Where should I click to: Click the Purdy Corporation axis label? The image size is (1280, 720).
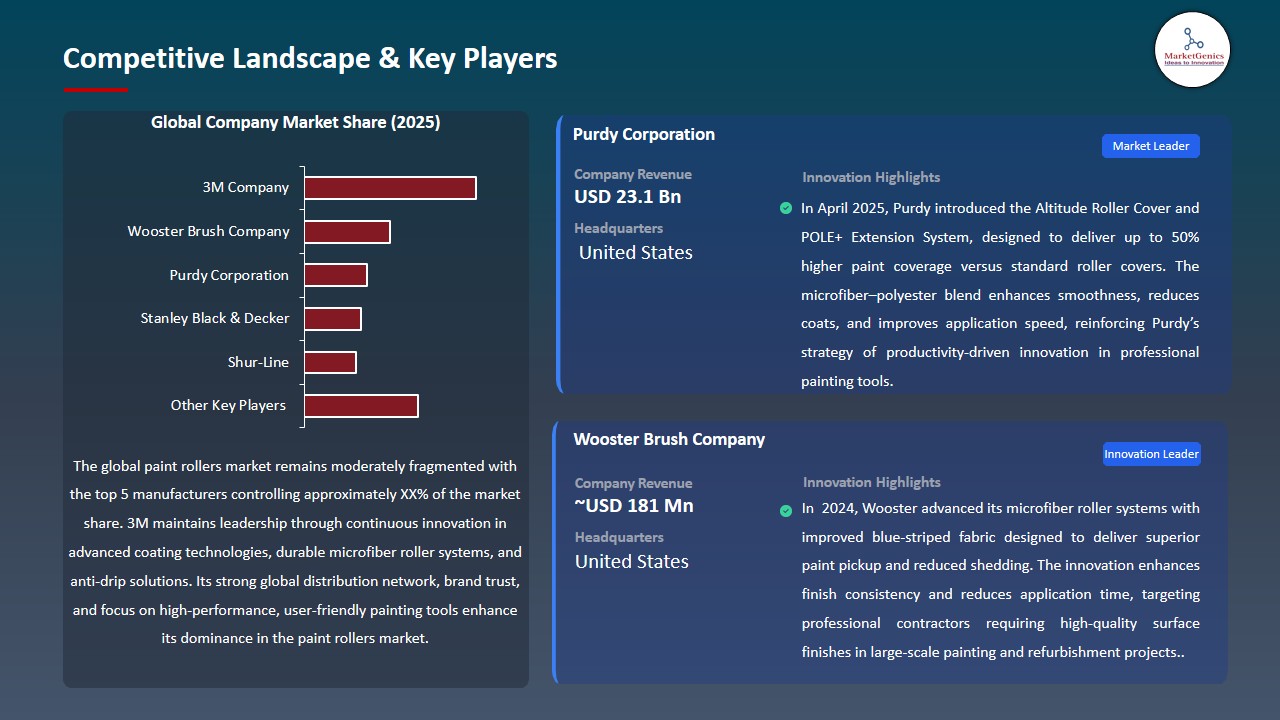(x=229, y=275)
